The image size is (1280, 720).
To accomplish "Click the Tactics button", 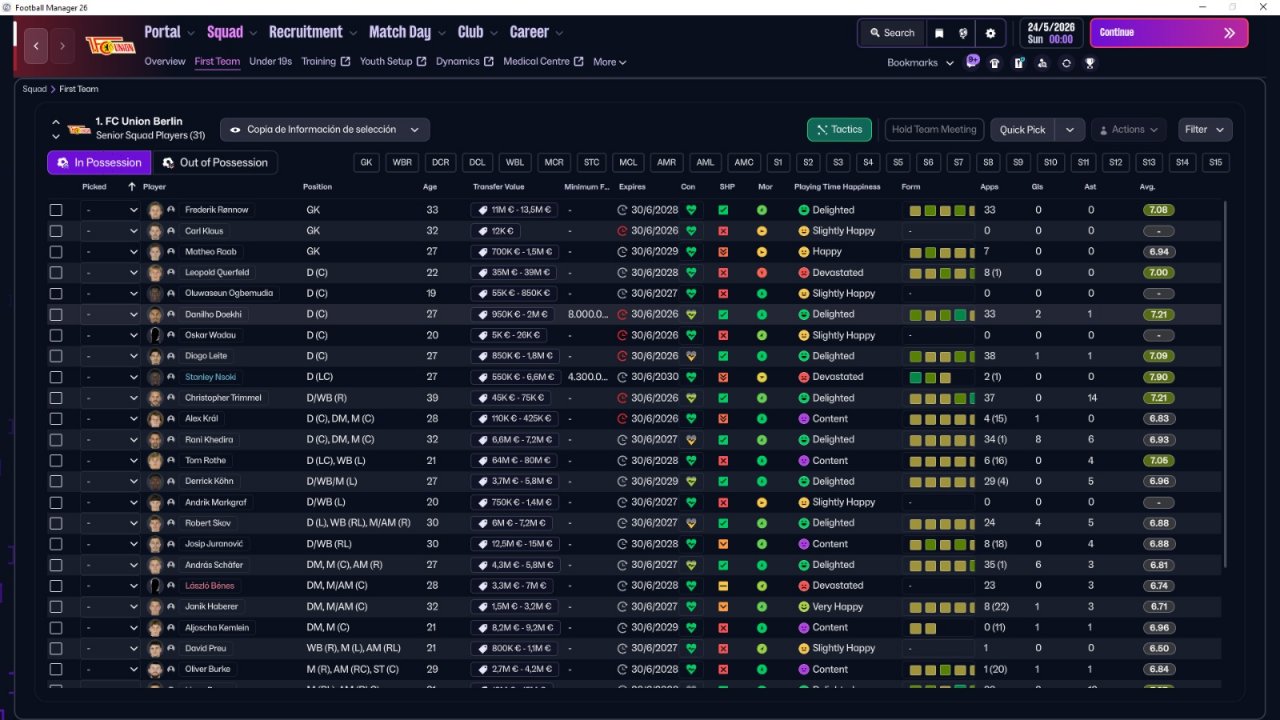I will click(x=839, y=129).
